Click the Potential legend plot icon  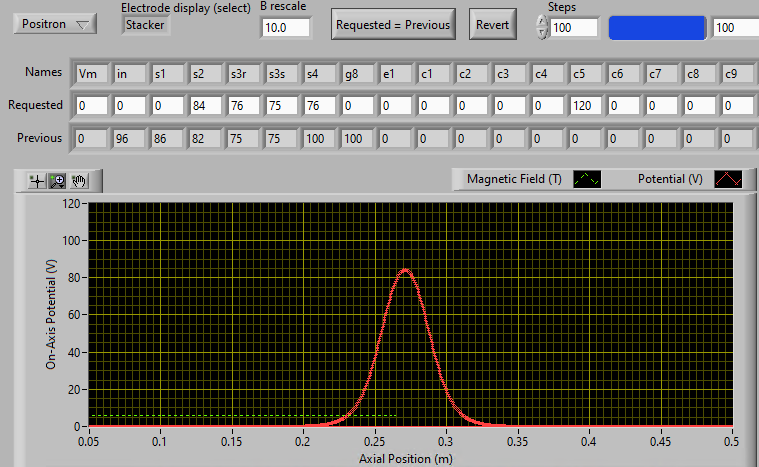727,179
